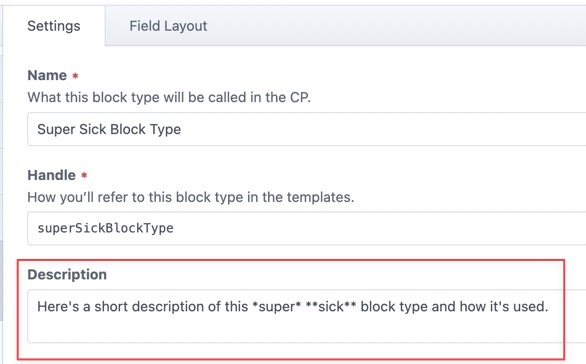Click the red asterisk beside Handle

[84, 175]
